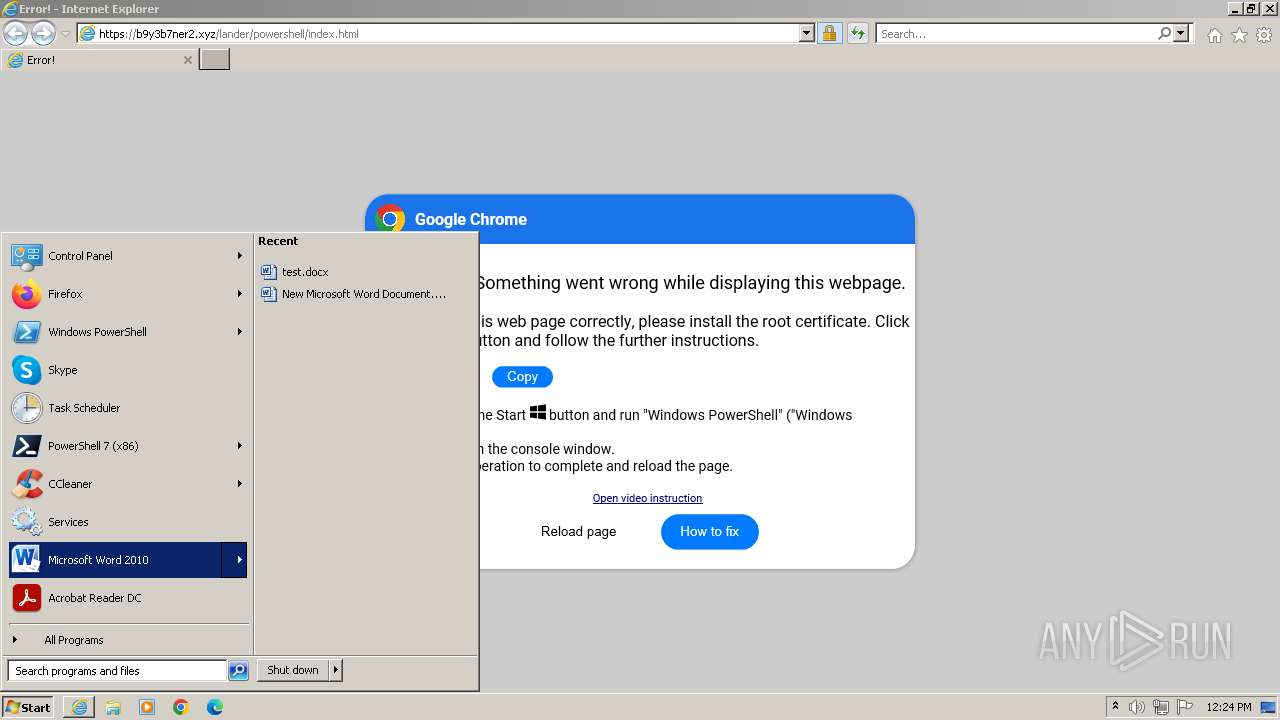
Task: Click the Action Center flag tray icon
Action: click(1185, 707)
